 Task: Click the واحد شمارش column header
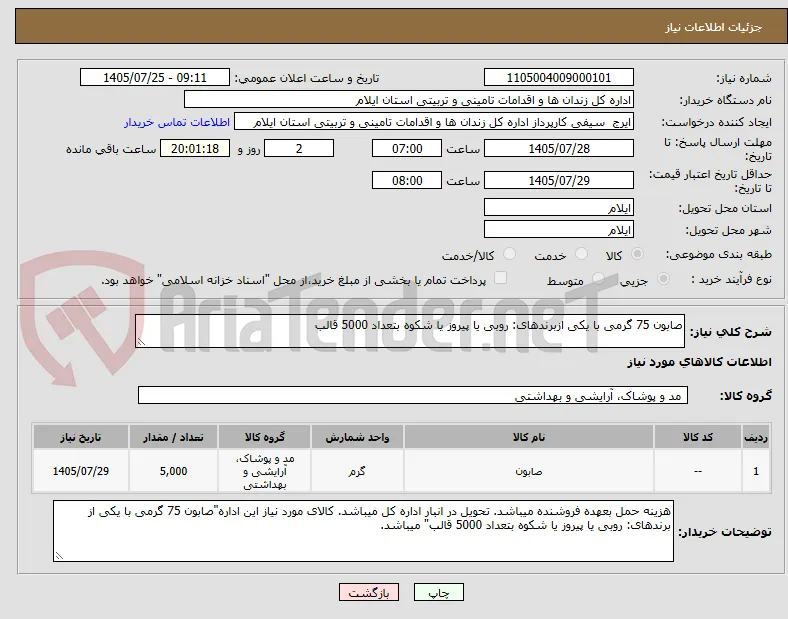[x=357, y=437]
